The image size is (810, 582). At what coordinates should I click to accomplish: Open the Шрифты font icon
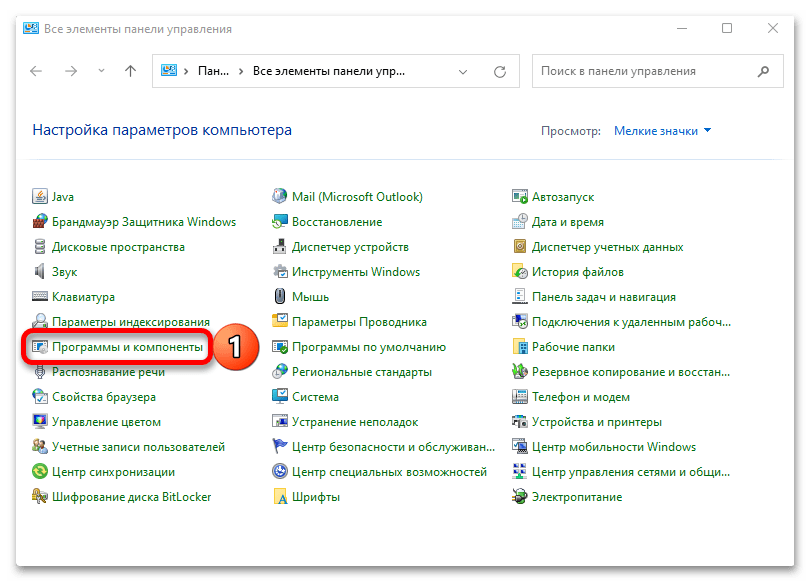tap(279, 497)
